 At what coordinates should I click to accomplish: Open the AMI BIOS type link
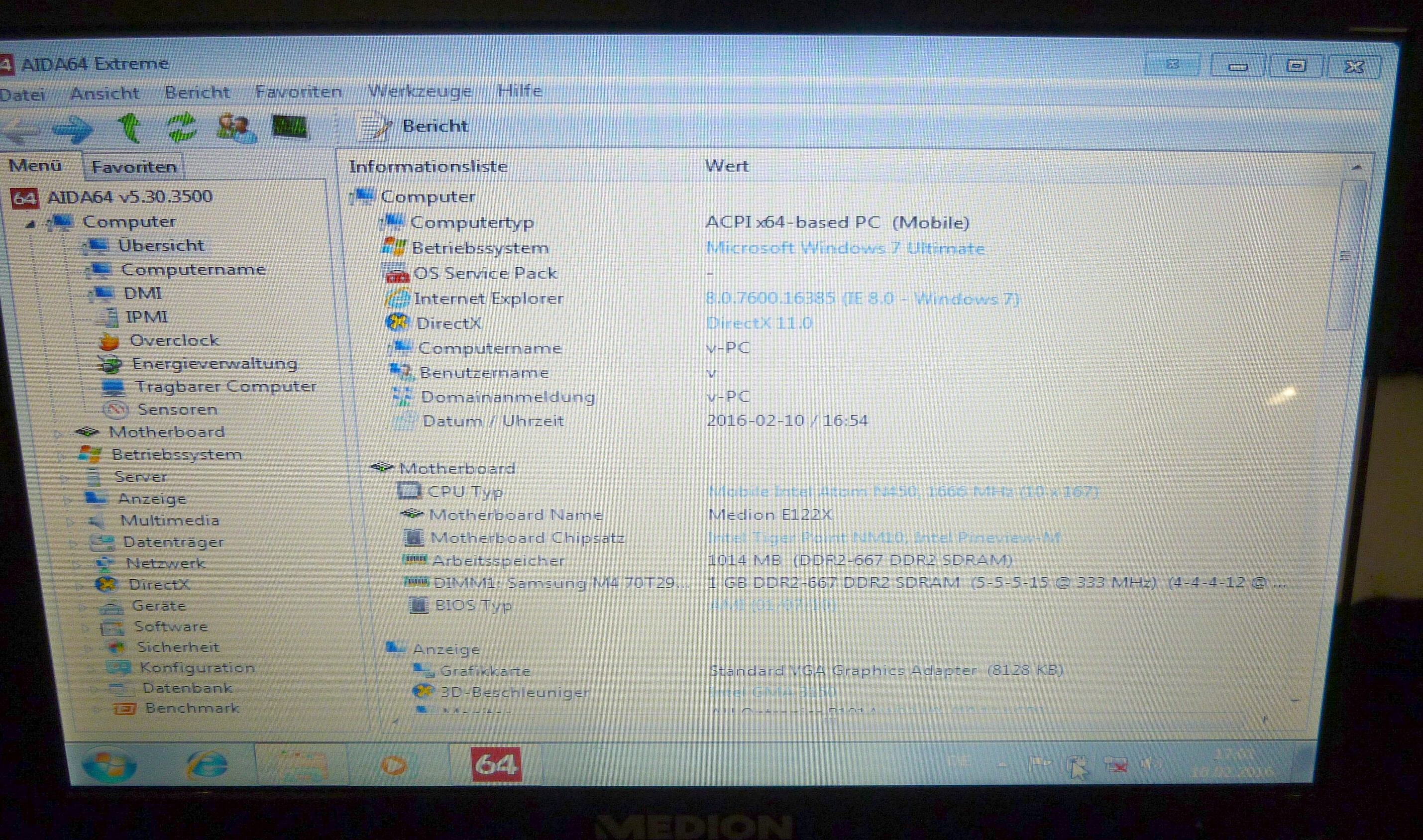click(772, 605)
